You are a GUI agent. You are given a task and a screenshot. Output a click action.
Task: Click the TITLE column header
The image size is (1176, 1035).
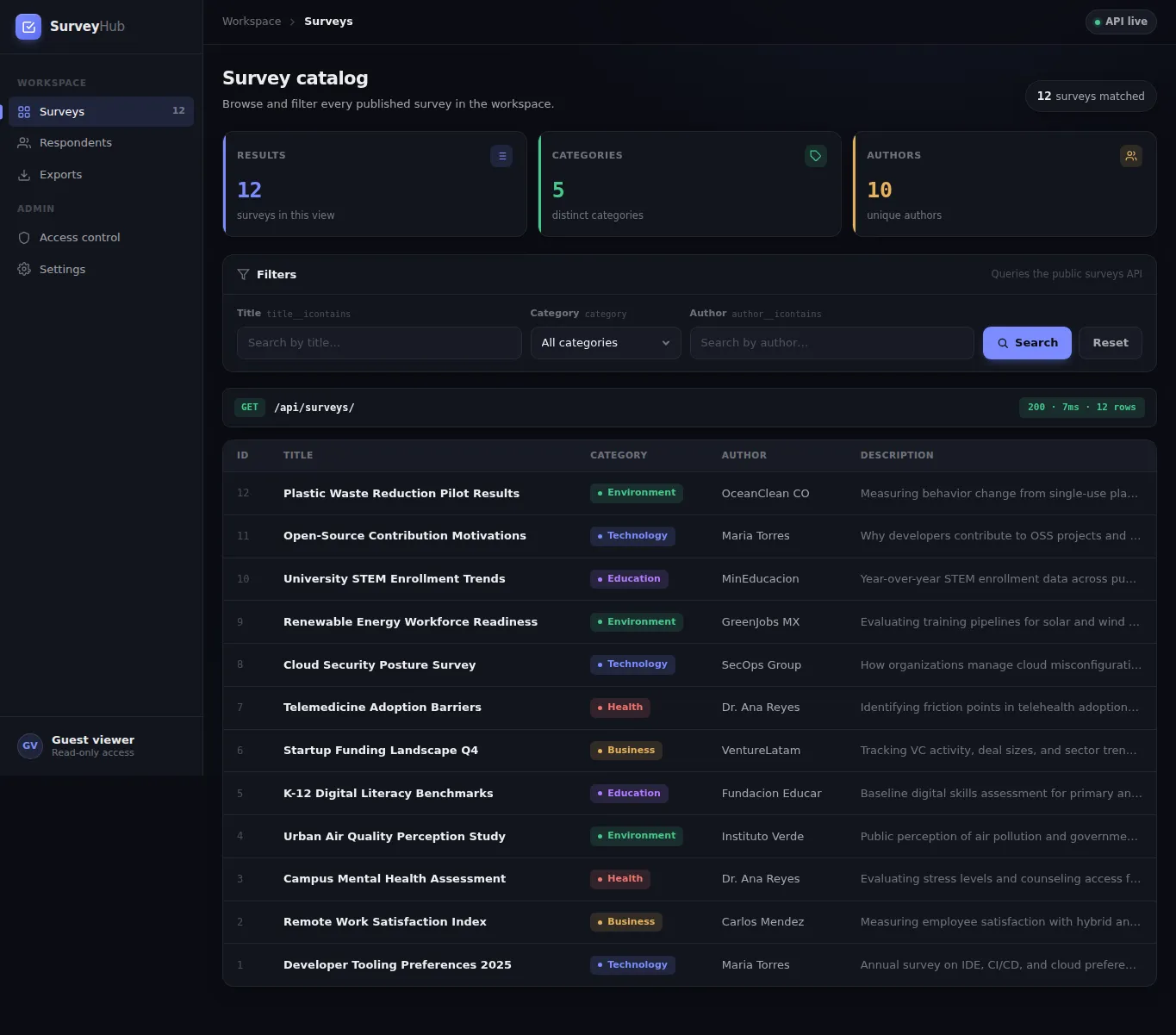click(x=298, y=456)
